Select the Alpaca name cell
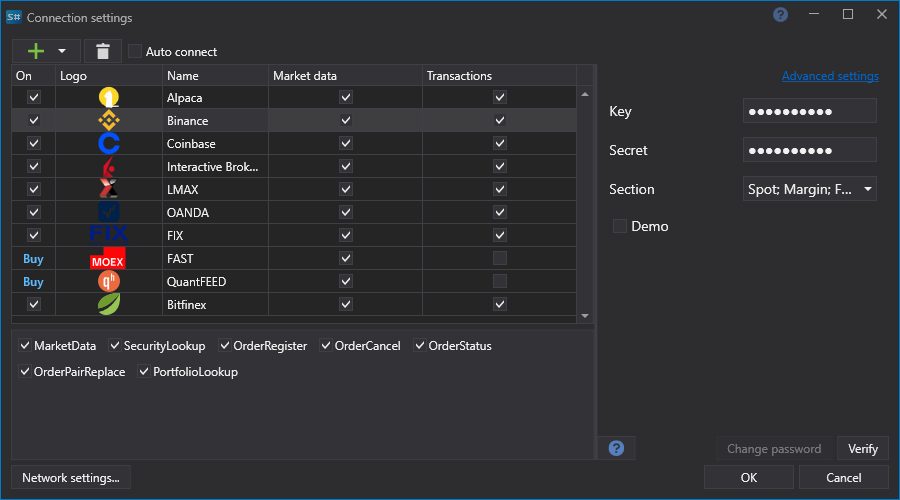Screen dimensions: 900x500 click(215, 98)
